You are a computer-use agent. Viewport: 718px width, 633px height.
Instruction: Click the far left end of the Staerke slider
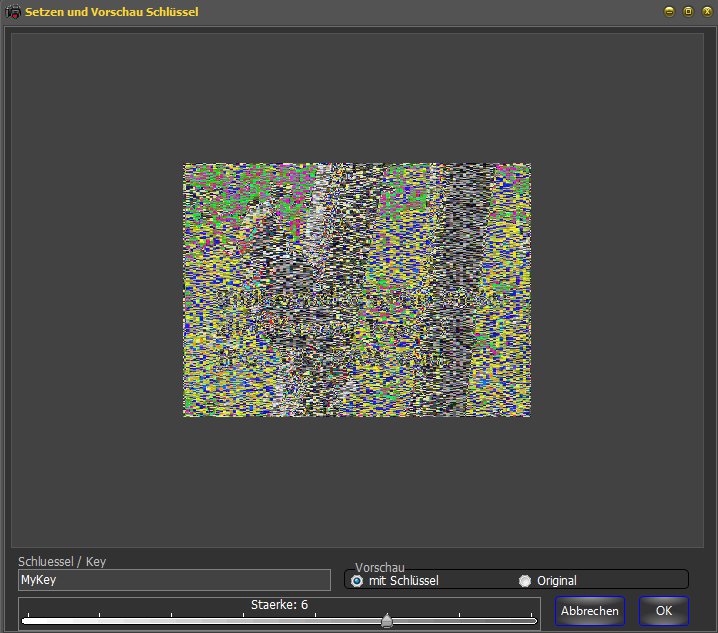(24, 621)
